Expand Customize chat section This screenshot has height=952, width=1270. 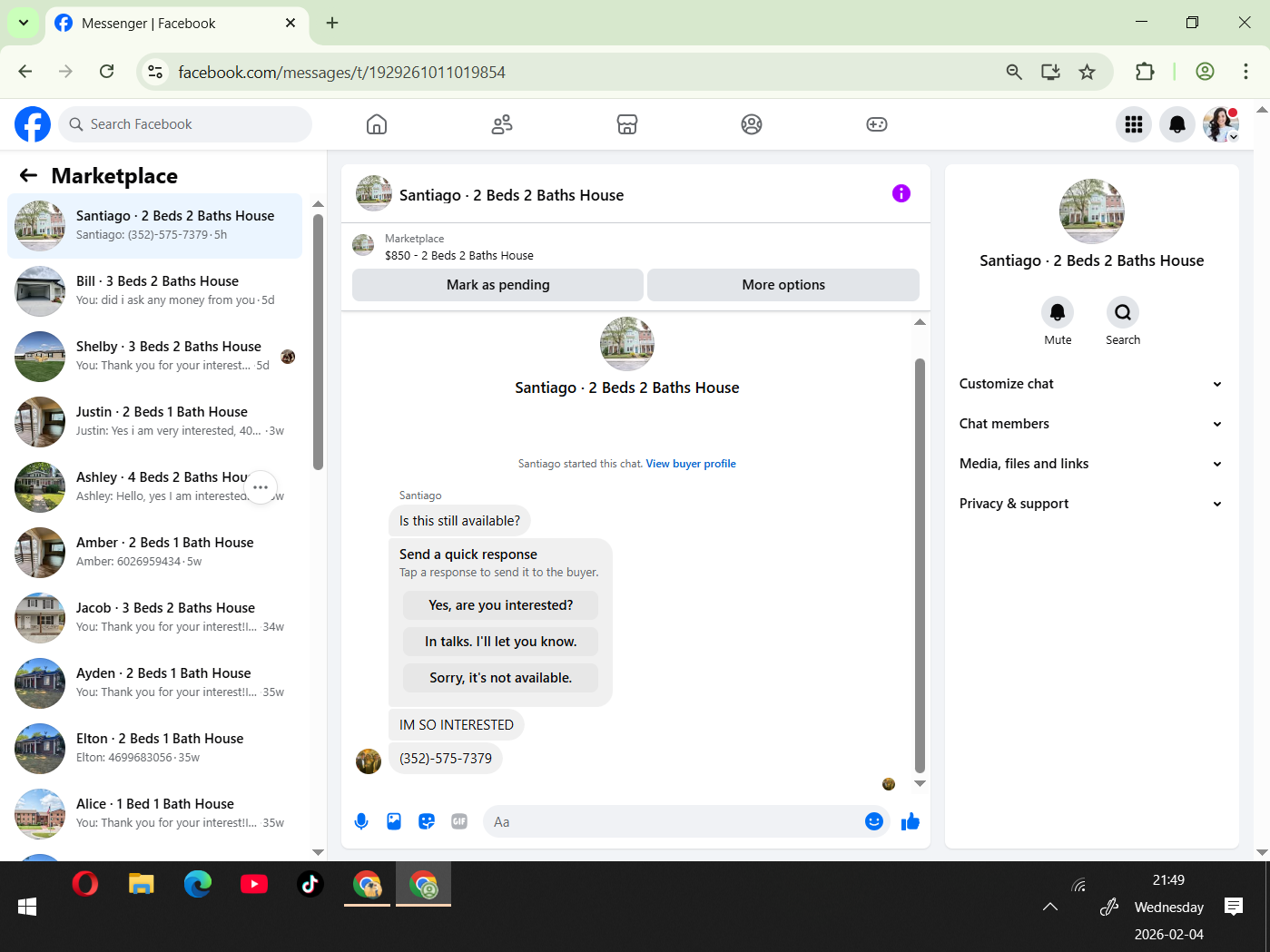[x=1090, y=384]
